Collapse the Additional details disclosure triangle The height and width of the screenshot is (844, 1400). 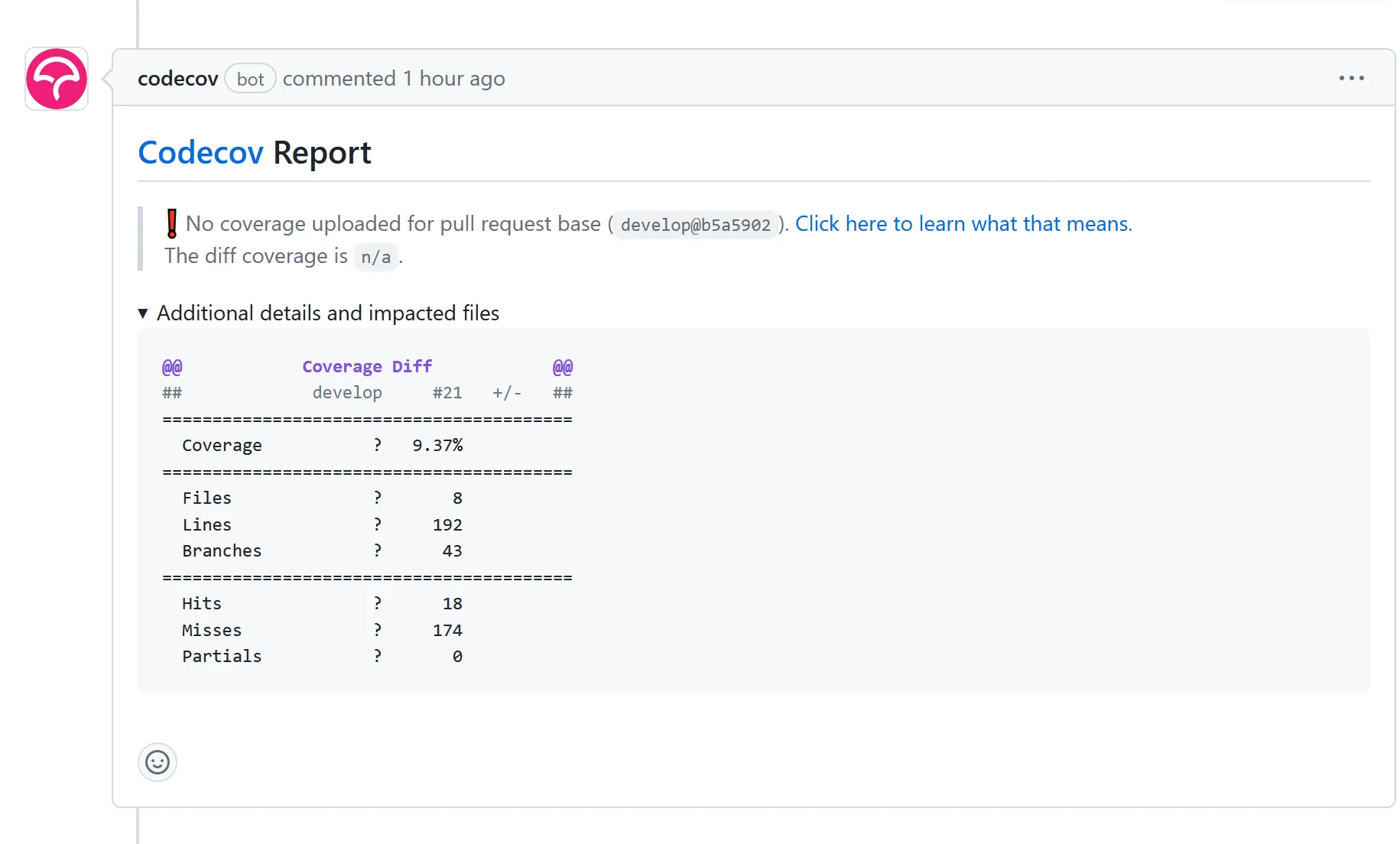click(x=143, y=313)
